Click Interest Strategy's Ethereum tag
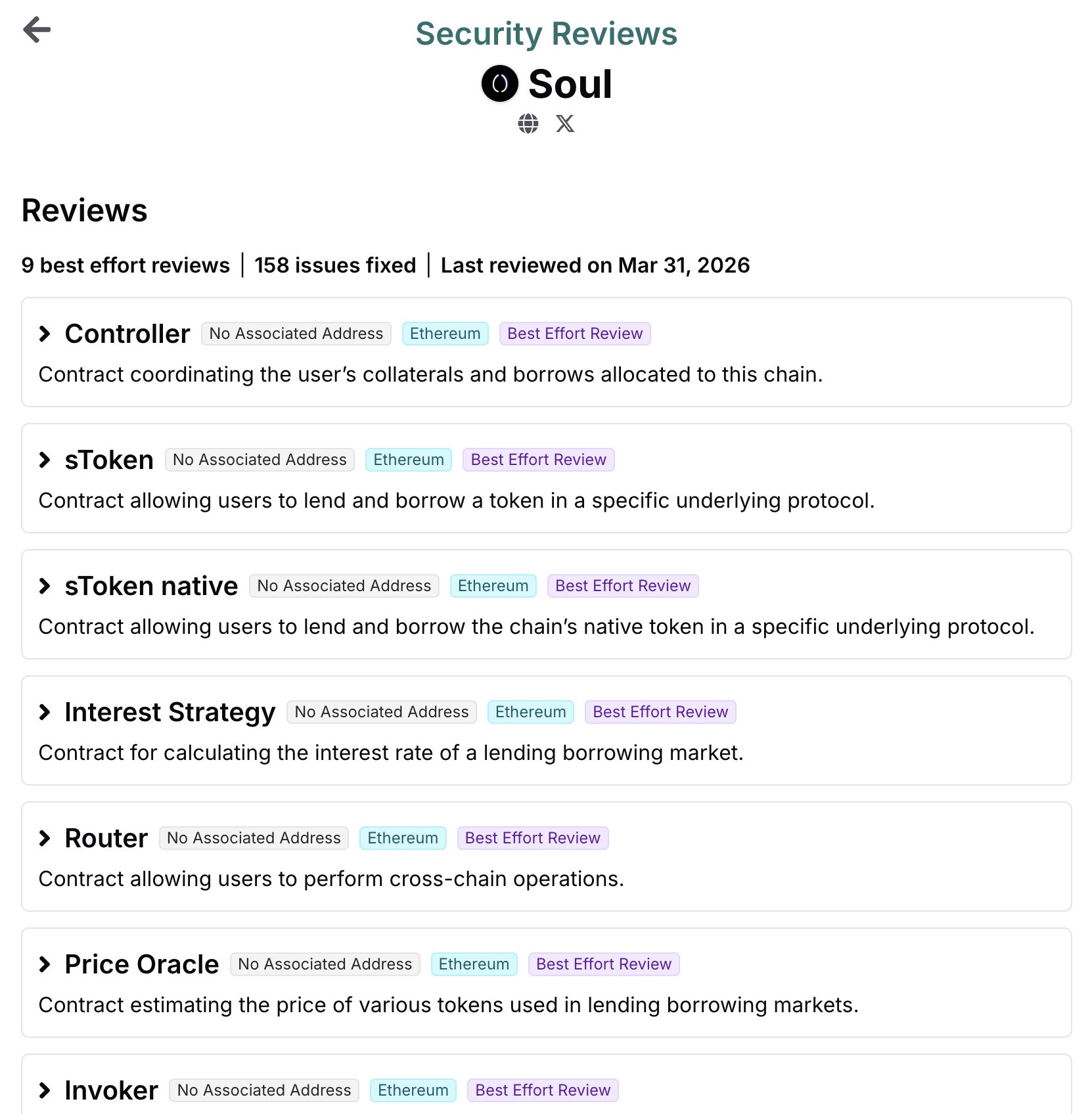This screenshot has height=1114, width=1092. (531, 712)
